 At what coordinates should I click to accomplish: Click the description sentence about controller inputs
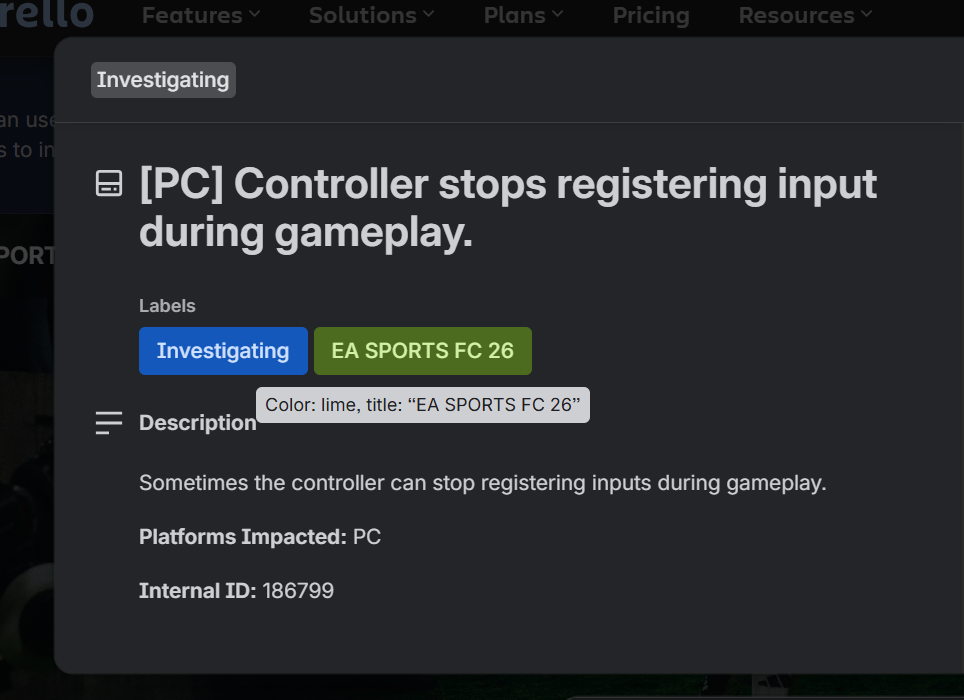point(483,483)
